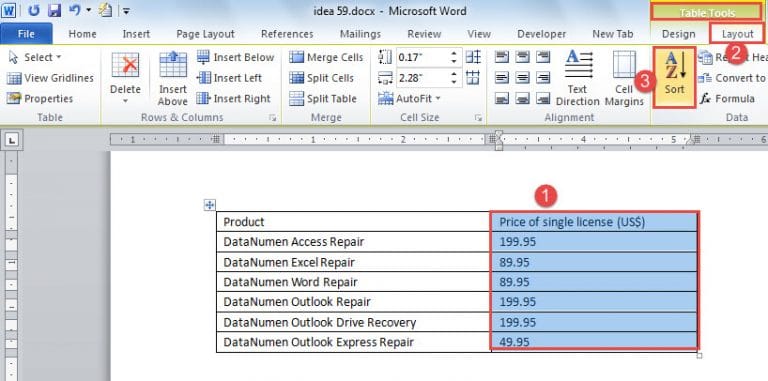Toggle View Gridlines
The width and height of the screenshot is (768, 381).
(50, 78)
